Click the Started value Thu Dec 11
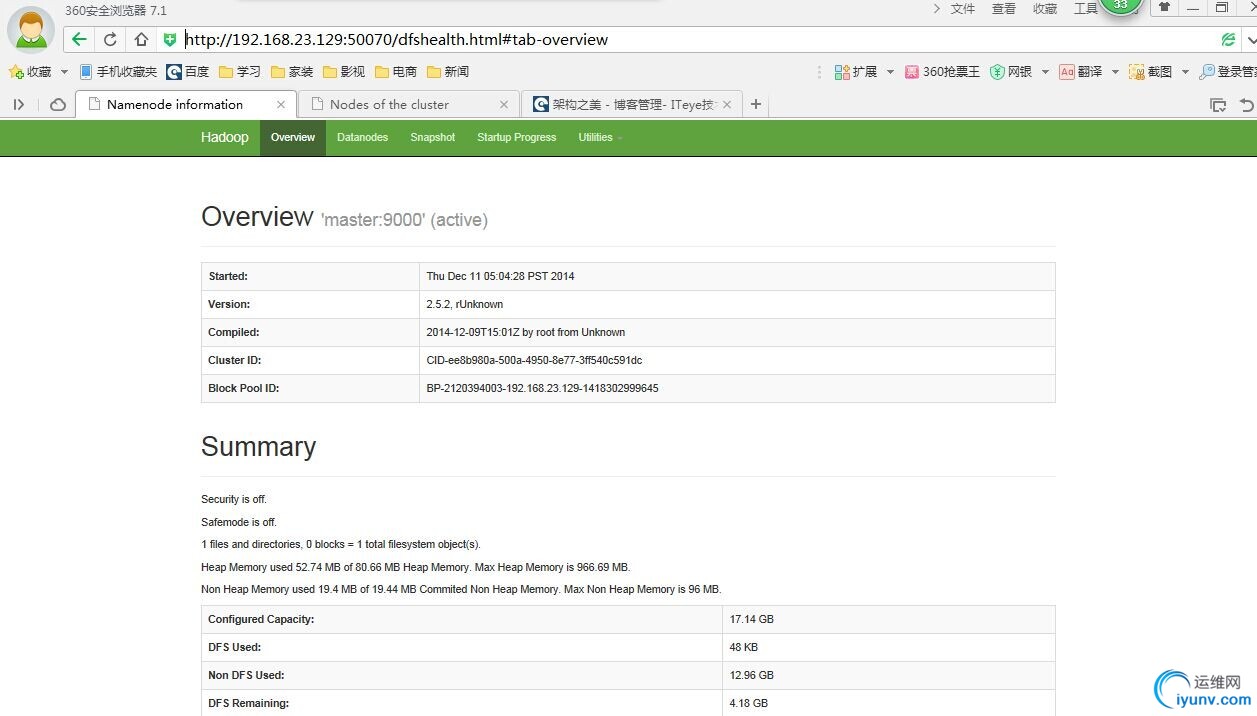 pyautogui.click(x=500, y=276)
